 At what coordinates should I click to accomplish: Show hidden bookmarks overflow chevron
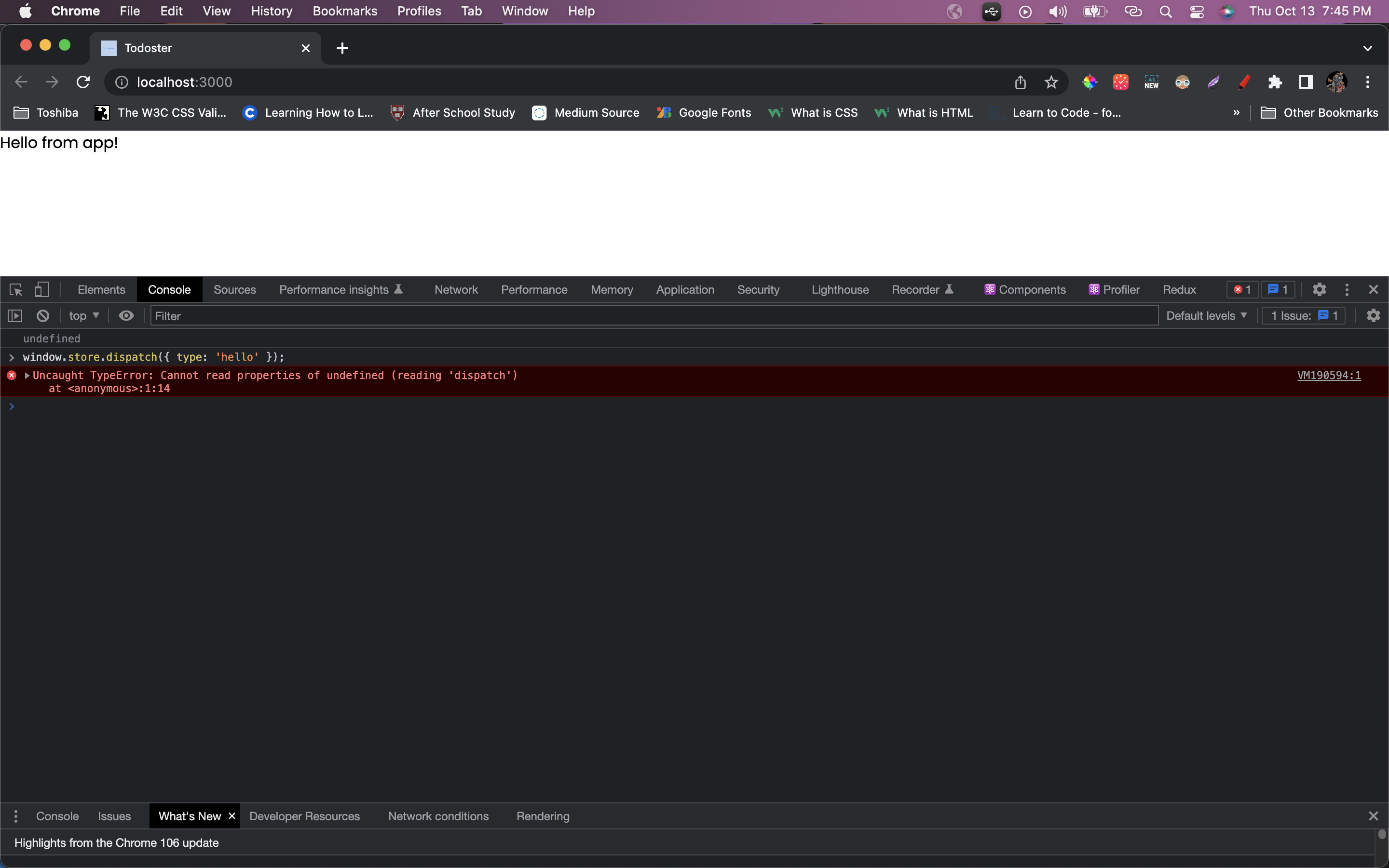point(1236,112)
